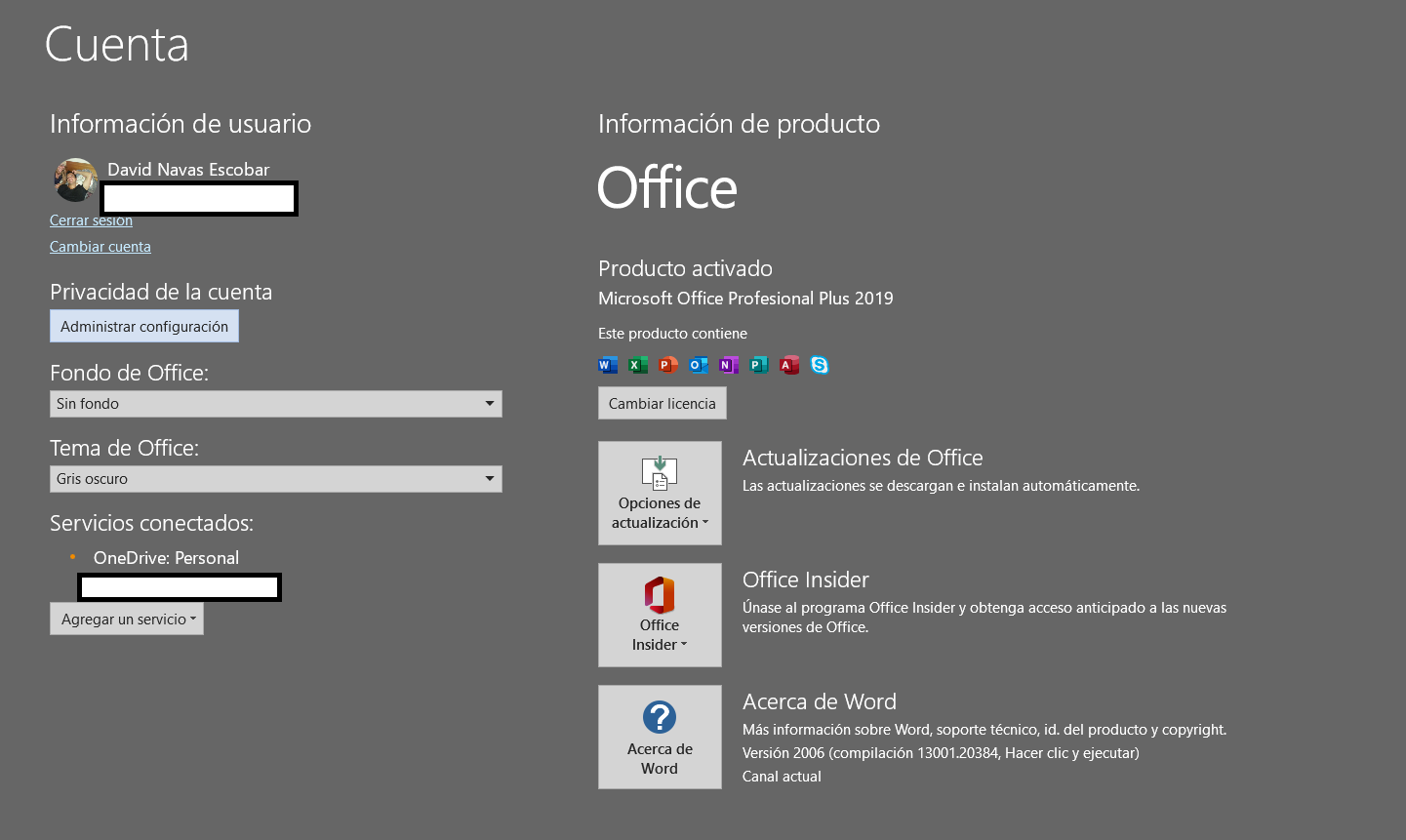
Task: Click the PowerPoint app icon
Action: (668, 365)
